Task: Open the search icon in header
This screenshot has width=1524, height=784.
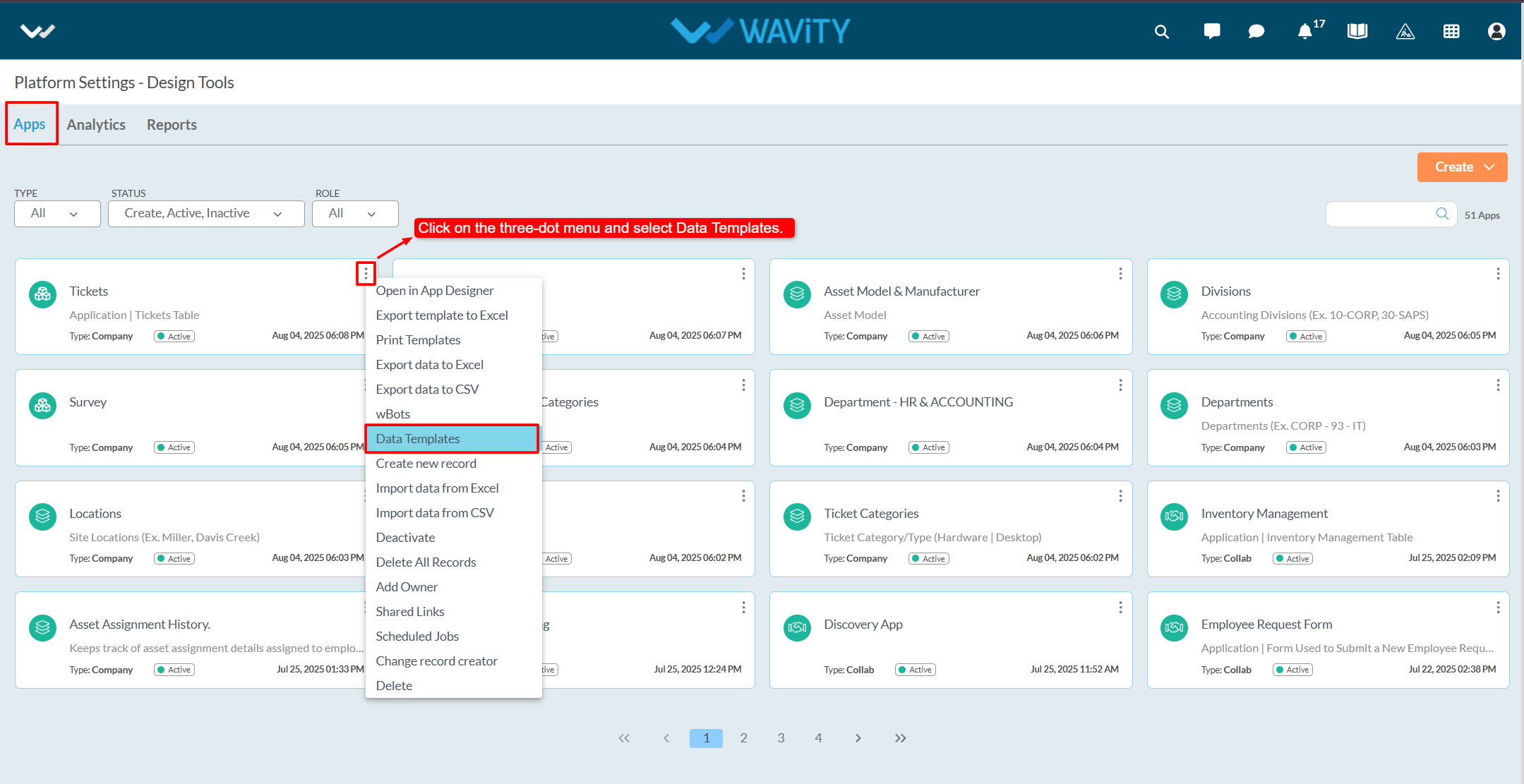Action: point(1161,32)
